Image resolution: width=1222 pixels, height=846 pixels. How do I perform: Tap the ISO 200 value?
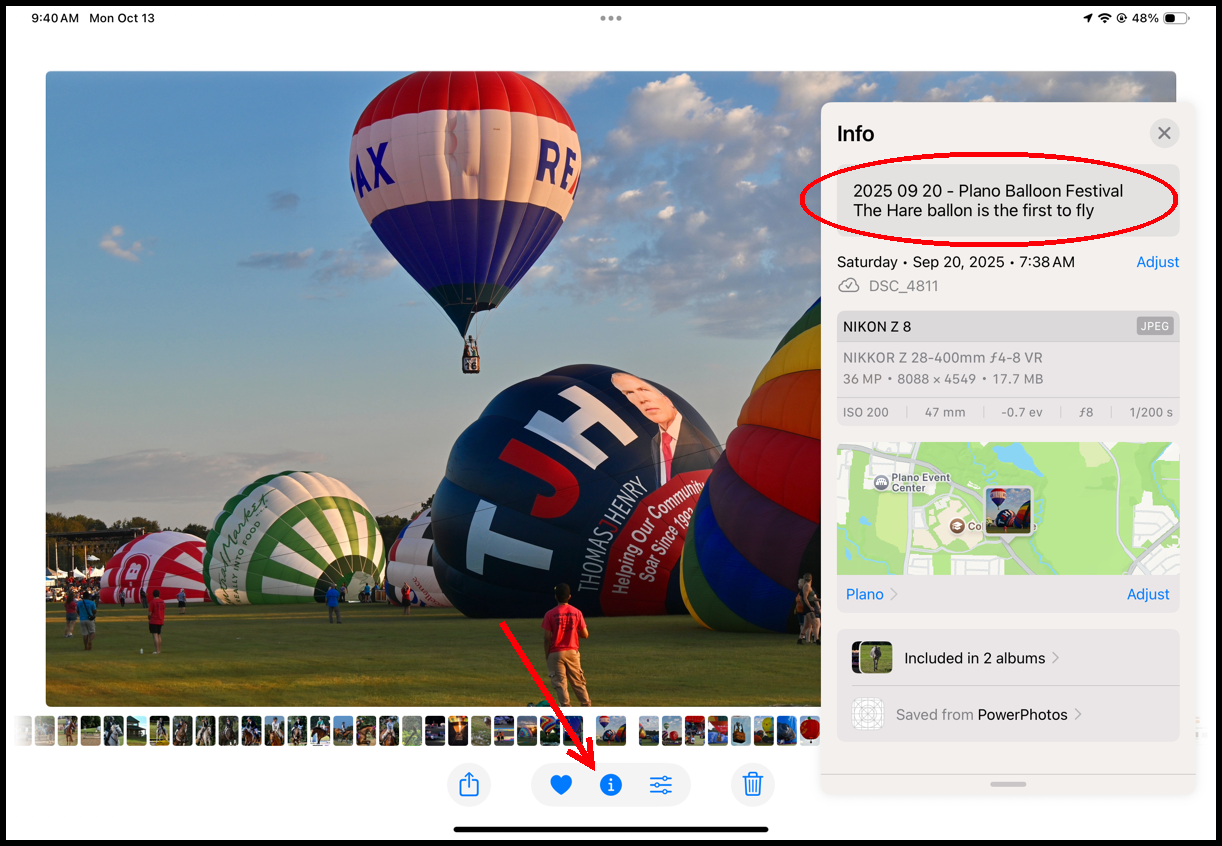point(866,412)
